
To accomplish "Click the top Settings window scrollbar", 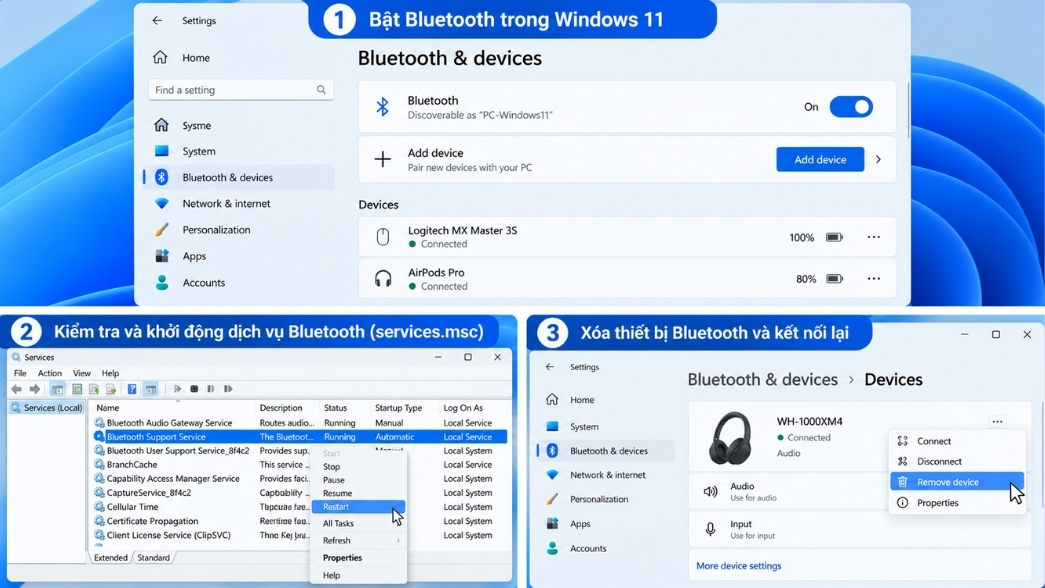I will click(907, 110).
